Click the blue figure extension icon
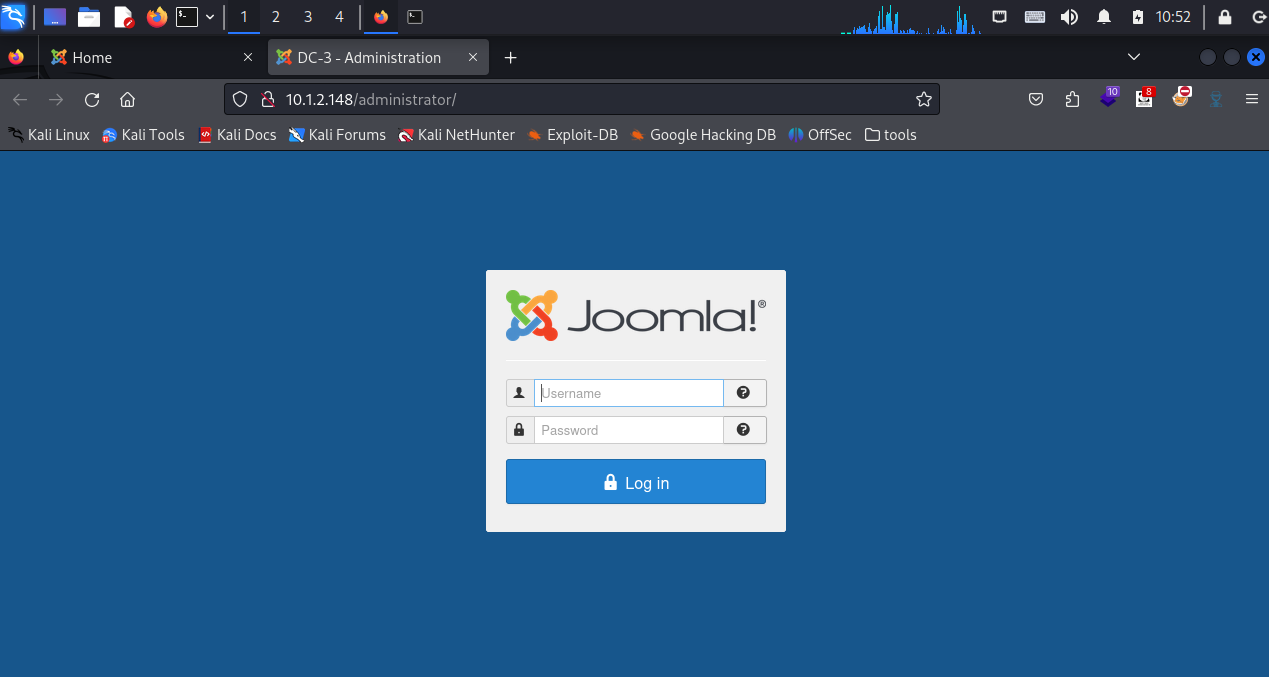This screenshot has height=677, width=1269. tap(1216, 99)
